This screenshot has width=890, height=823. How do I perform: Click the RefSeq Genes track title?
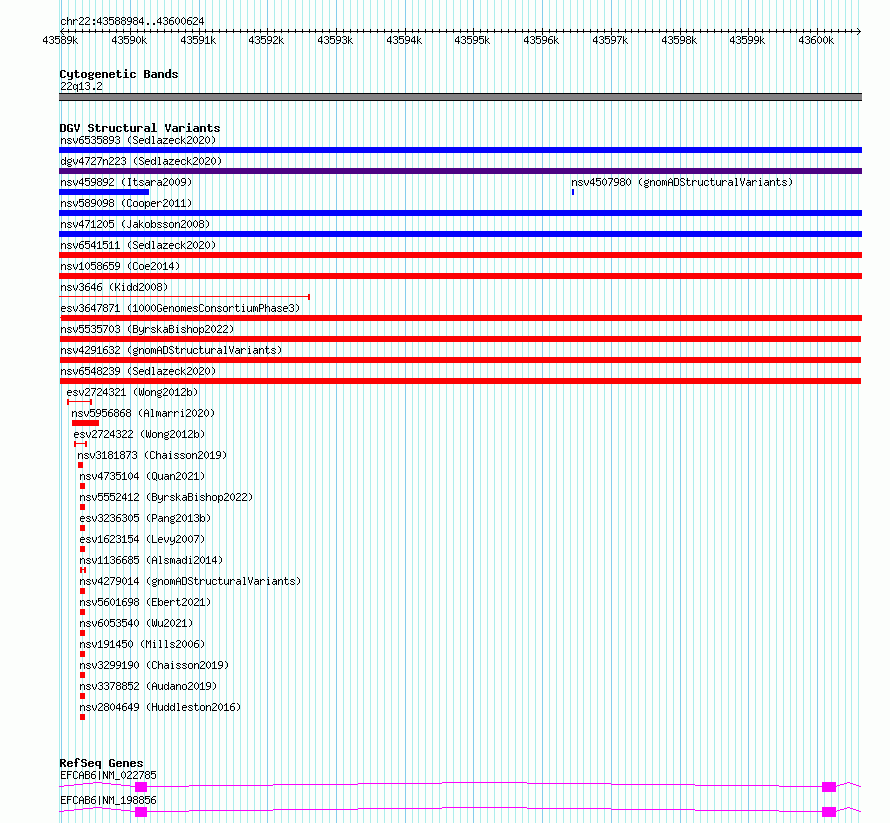[x=101, y=763]
